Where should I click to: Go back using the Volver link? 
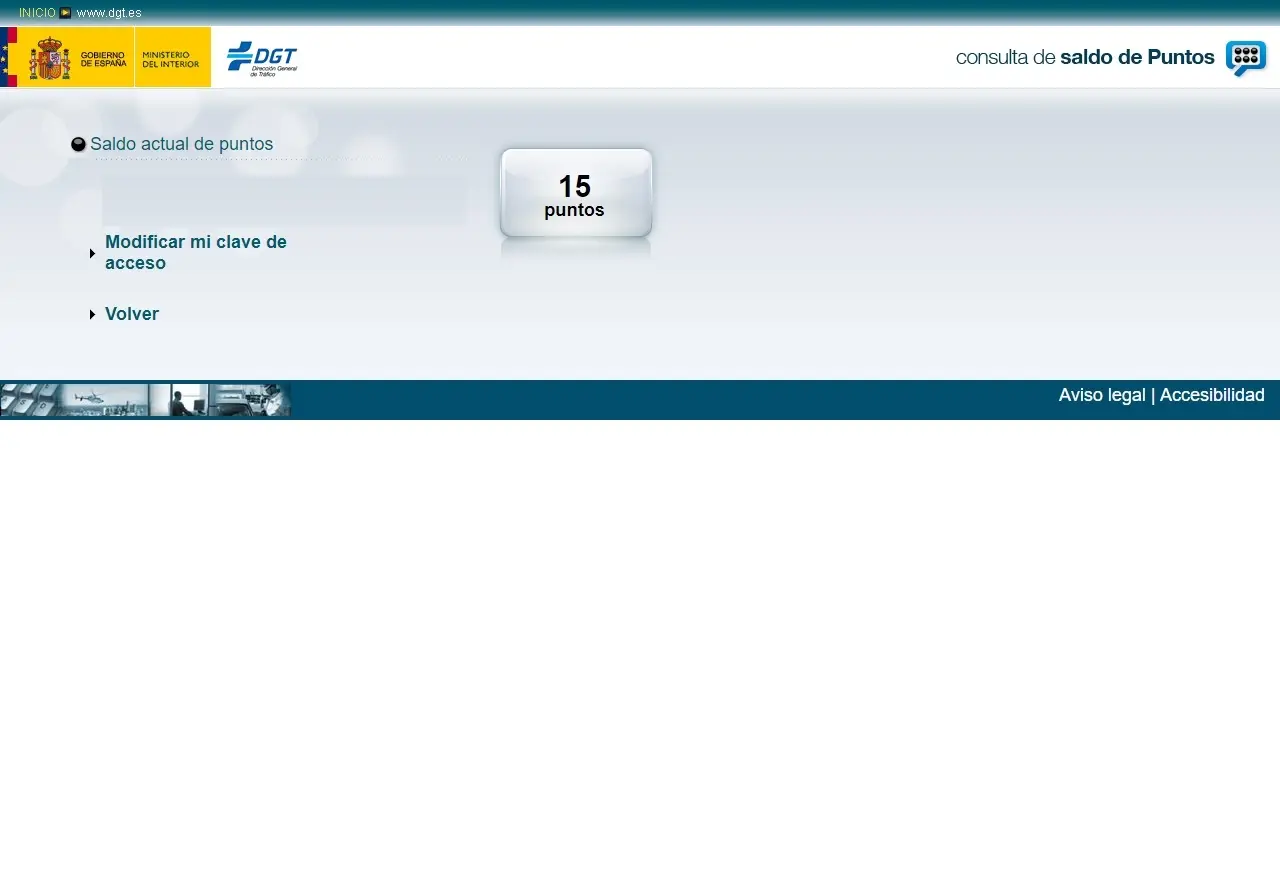[132, 314]
